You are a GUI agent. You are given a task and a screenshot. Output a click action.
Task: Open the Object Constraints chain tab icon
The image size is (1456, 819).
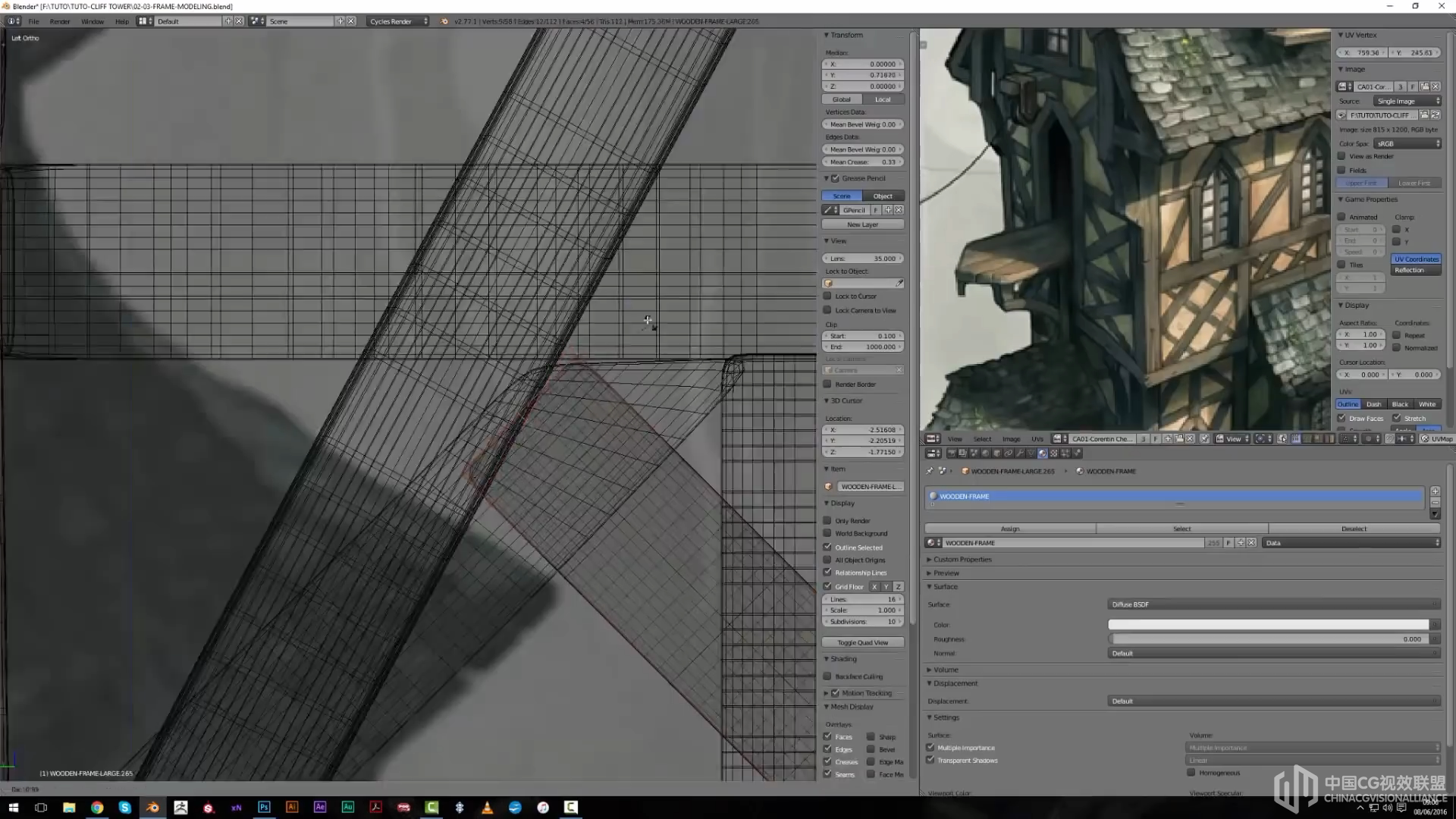(1009, 453)
